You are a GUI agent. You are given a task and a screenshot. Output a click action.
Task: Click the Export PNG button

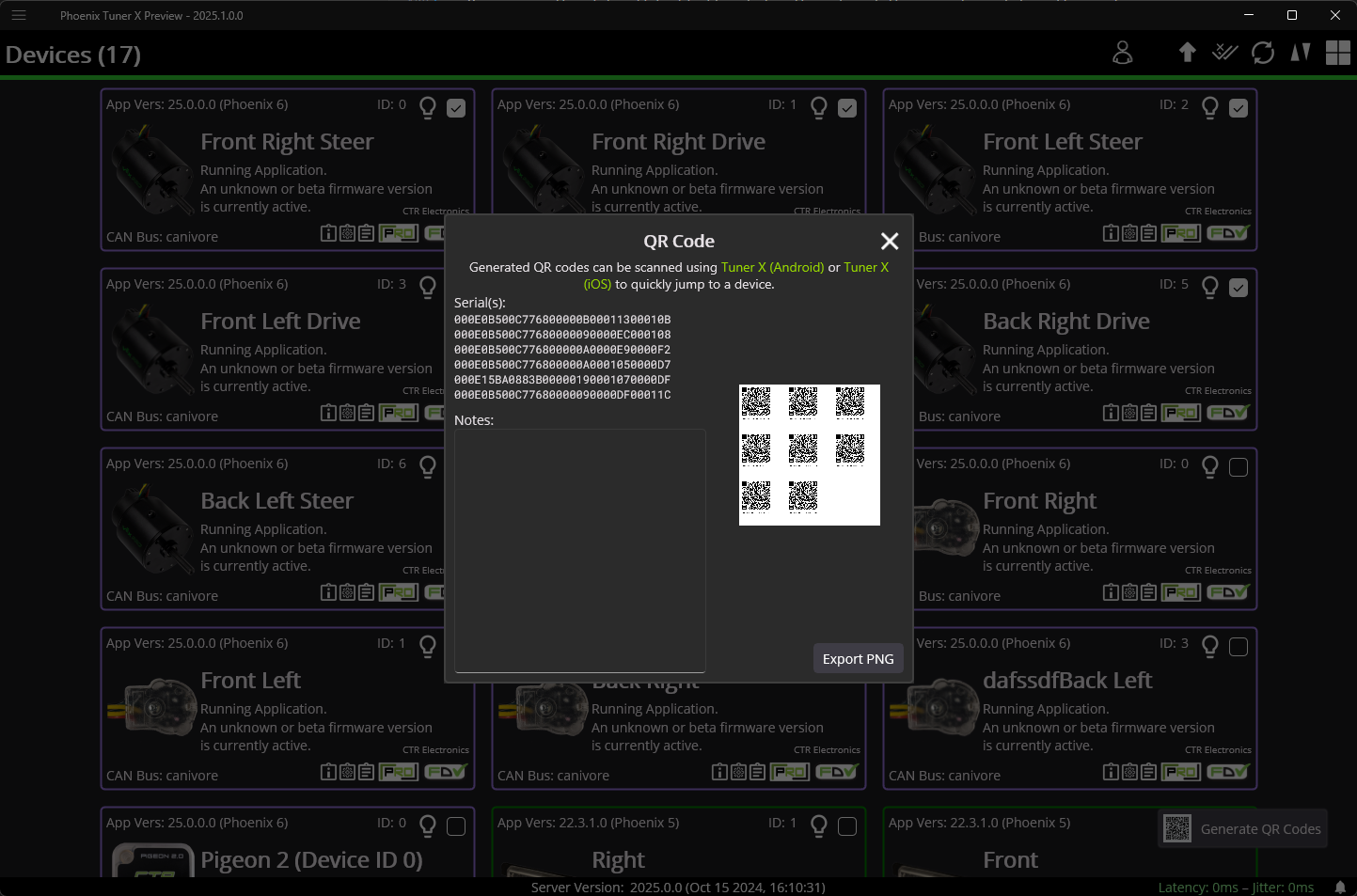859,659
